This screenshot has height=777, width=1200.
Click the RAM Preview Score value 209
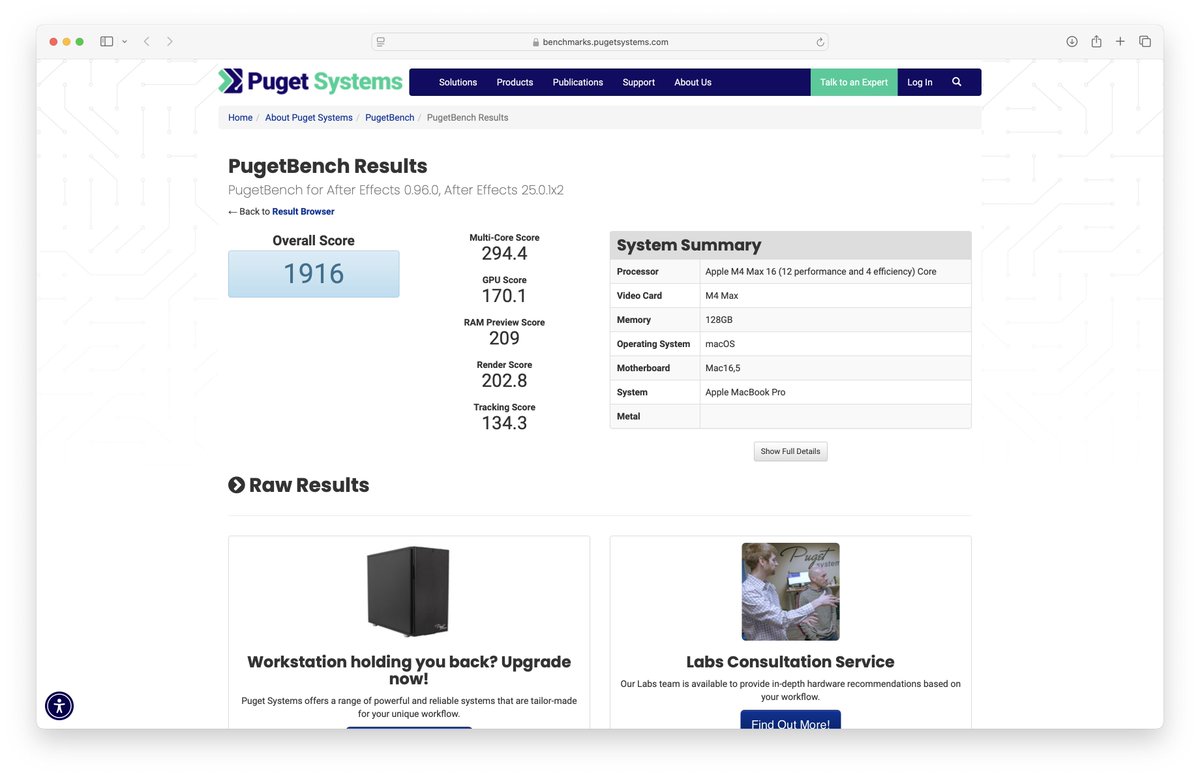click(x=504, y=338)
